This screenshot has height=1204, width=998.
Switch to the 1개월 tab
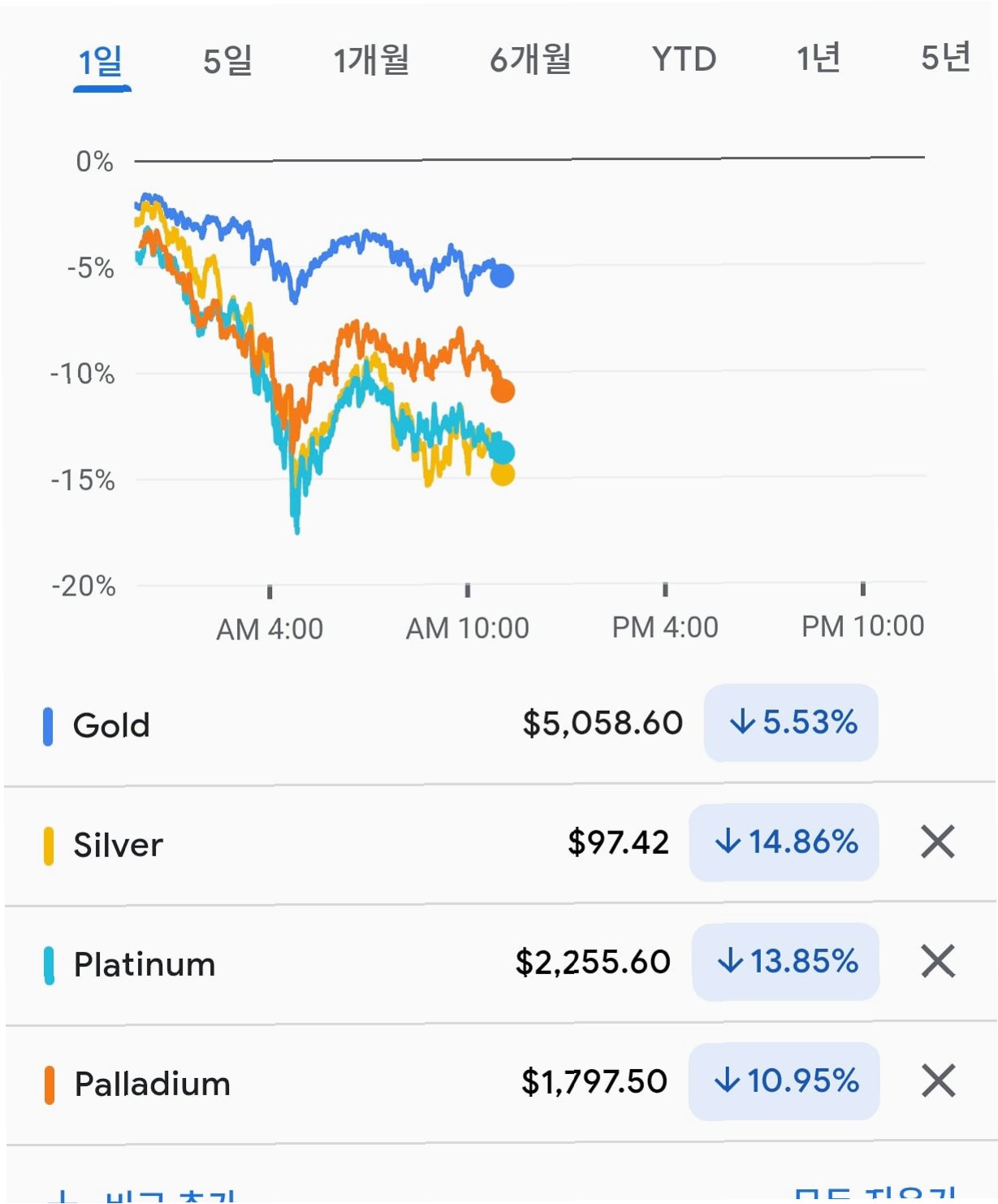click(x=371, y=60)
